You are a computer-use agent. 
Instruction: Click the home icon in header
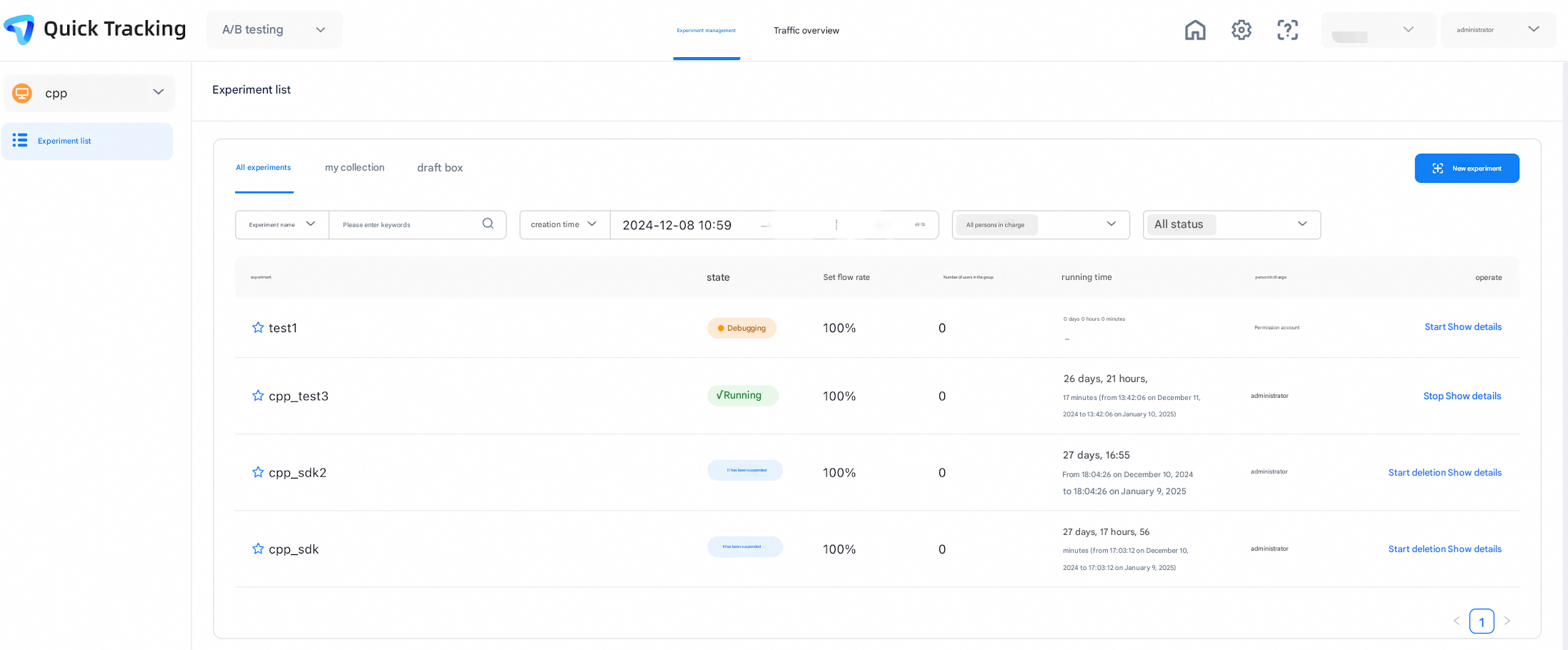click(1195, 30)
